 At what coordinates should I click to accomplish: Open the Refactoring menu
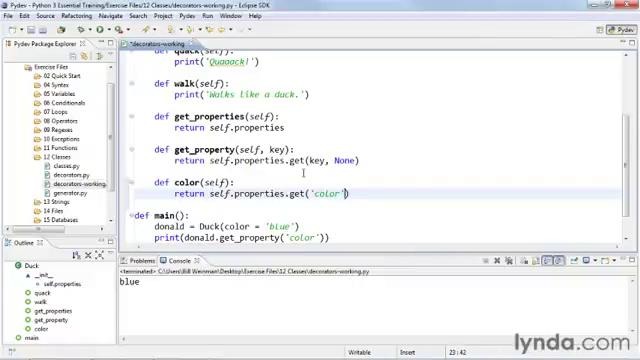click(x=77, y=16)
